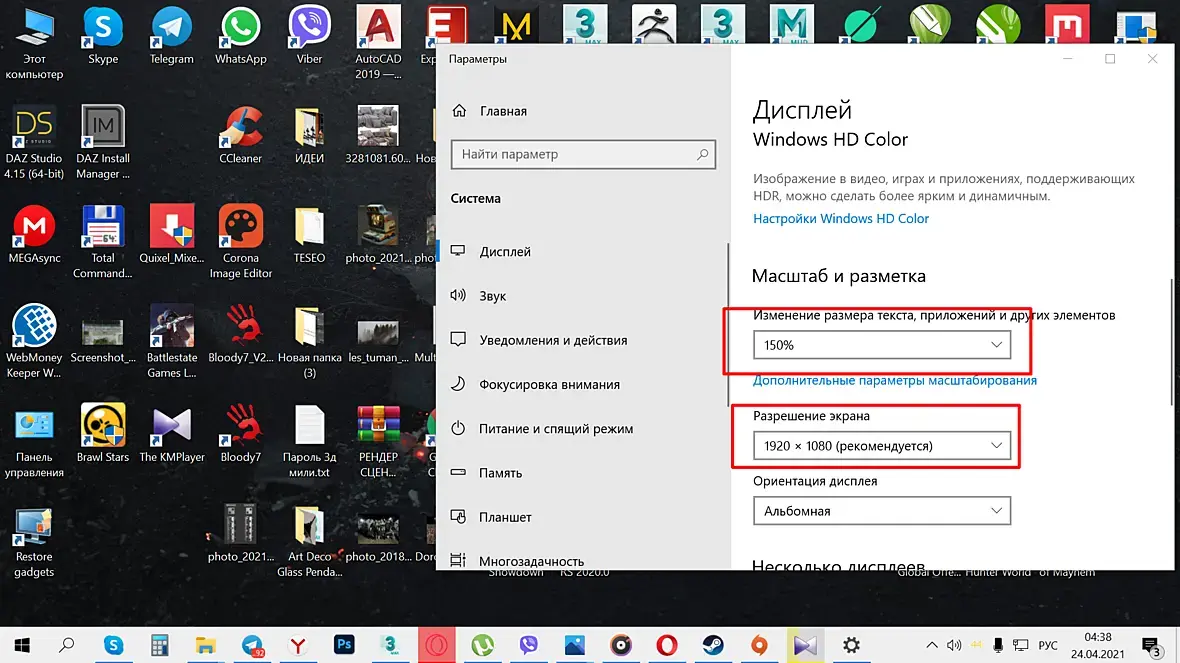Open Settings gear in taskbar
The width and height of the screenshot is (1180, 663).
pos(851,645)
